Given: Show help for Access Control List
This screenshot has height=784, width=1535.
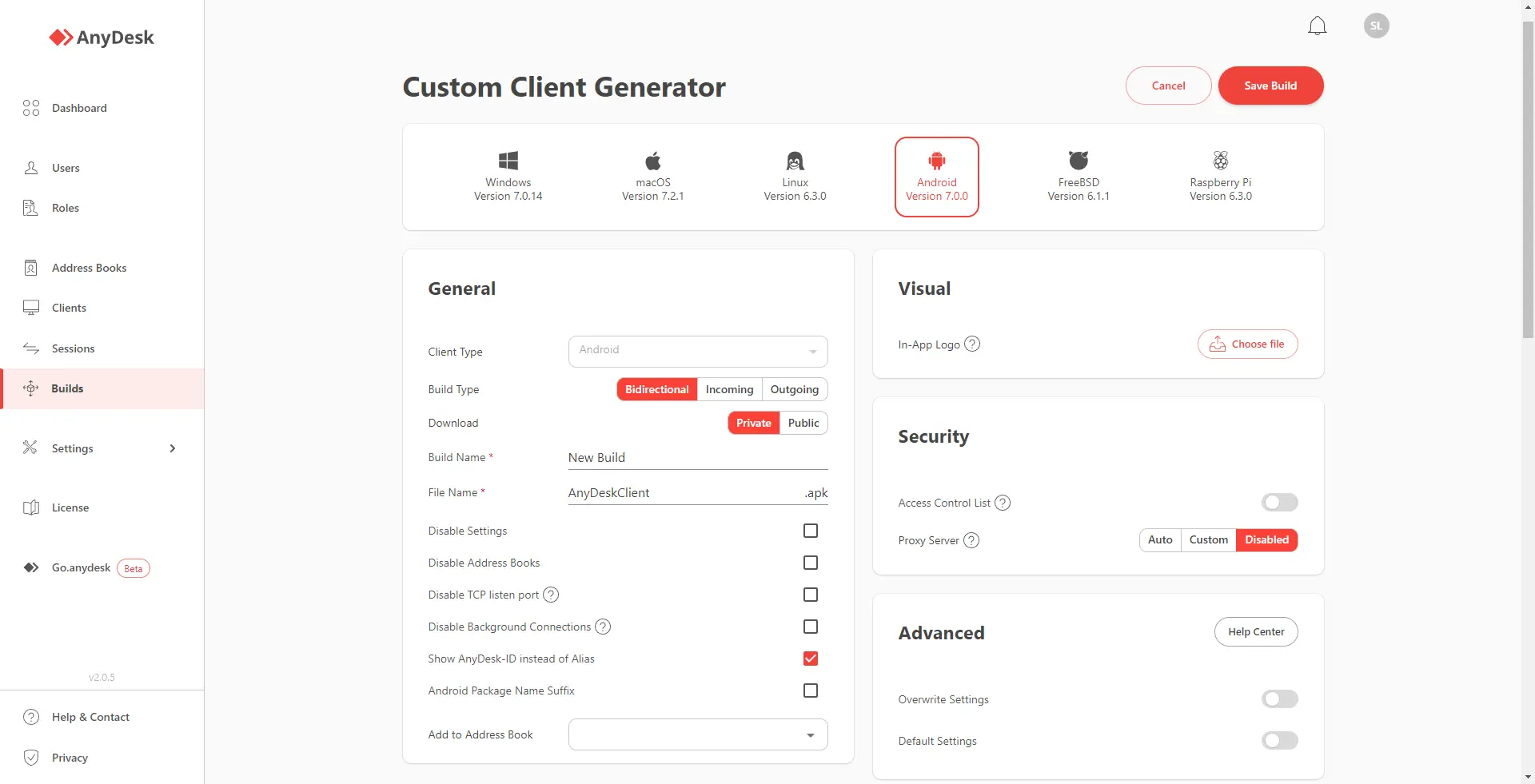Looking at the screenshot, I should [x=1003, y=503].
